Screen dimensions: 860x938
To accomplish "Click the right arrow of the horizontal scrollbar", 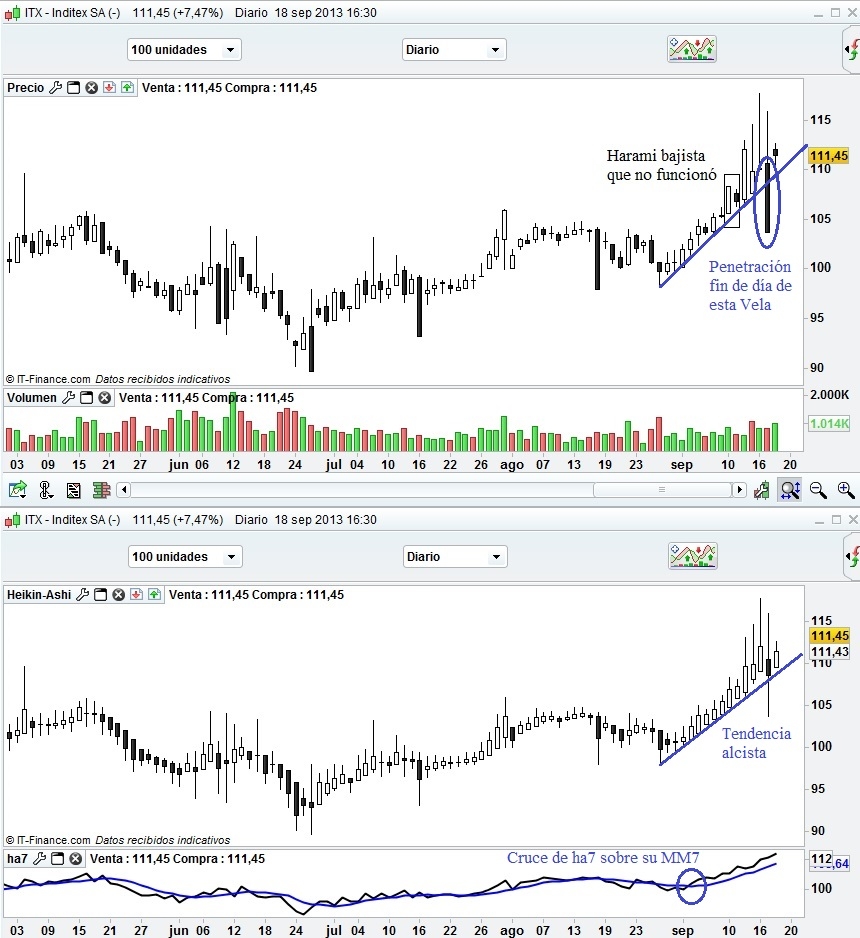I will point(739,490).
